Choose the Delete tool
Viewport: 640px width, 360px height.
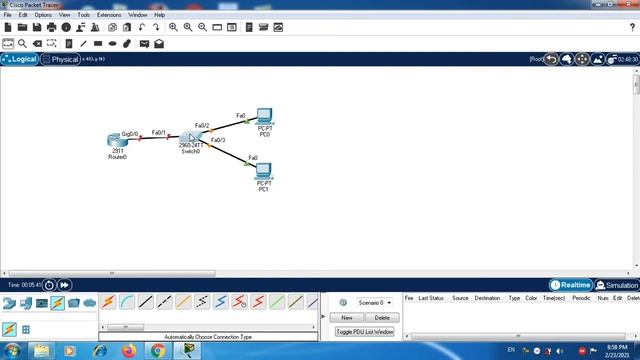coord(37,44)
